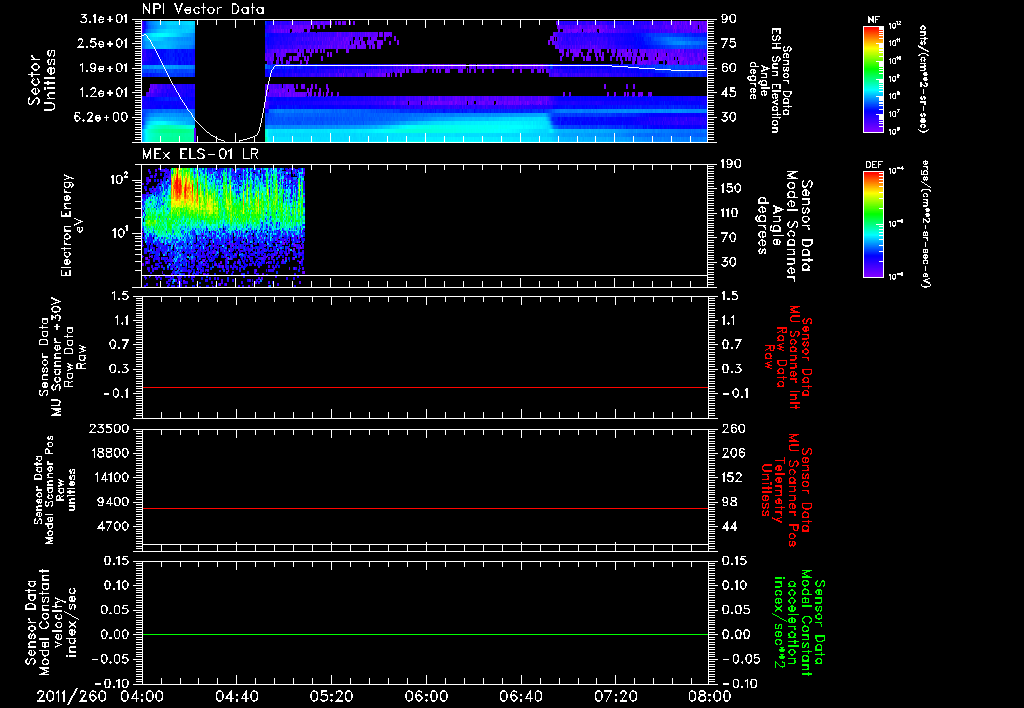Image resolution: width=1024 pixels, height=708 pixels.
Task: Click the red line in Scanner Pos plot
Action: pyautogui.click(x=425, y=508)
